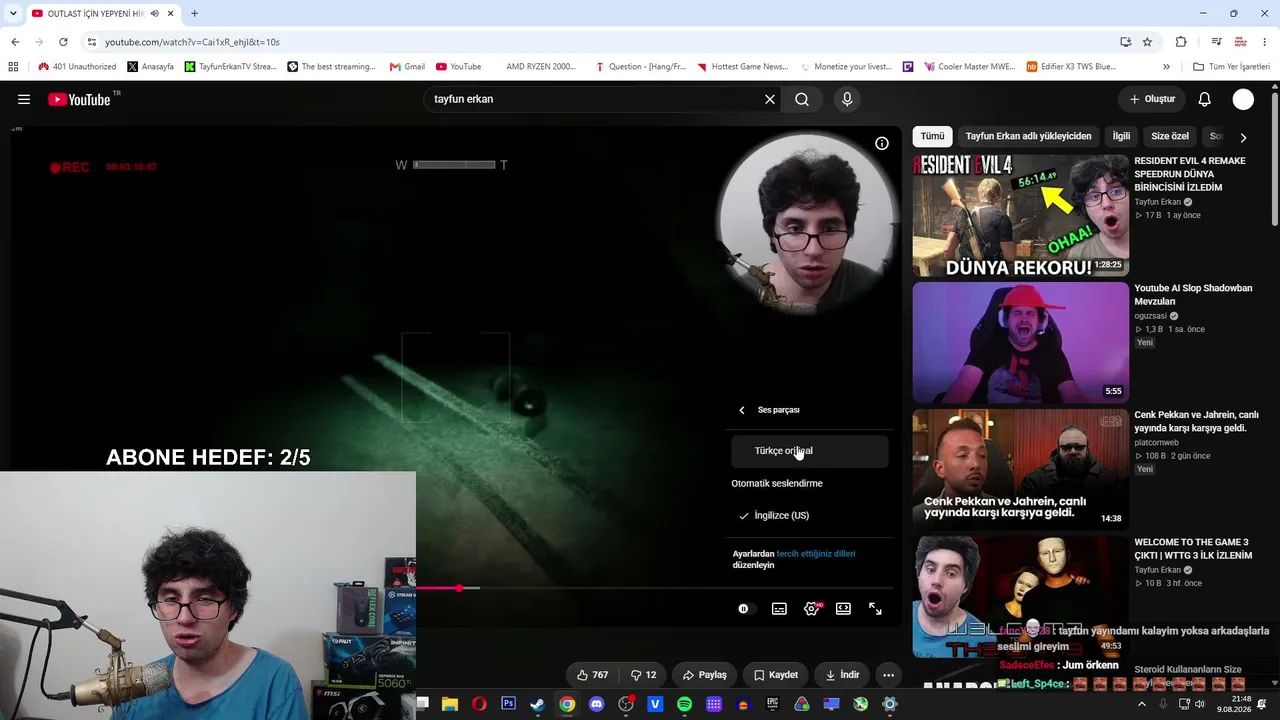Screen dimensions: 1280x720
Task: Open a new browser tab
Action: click(x=194, y=13)
